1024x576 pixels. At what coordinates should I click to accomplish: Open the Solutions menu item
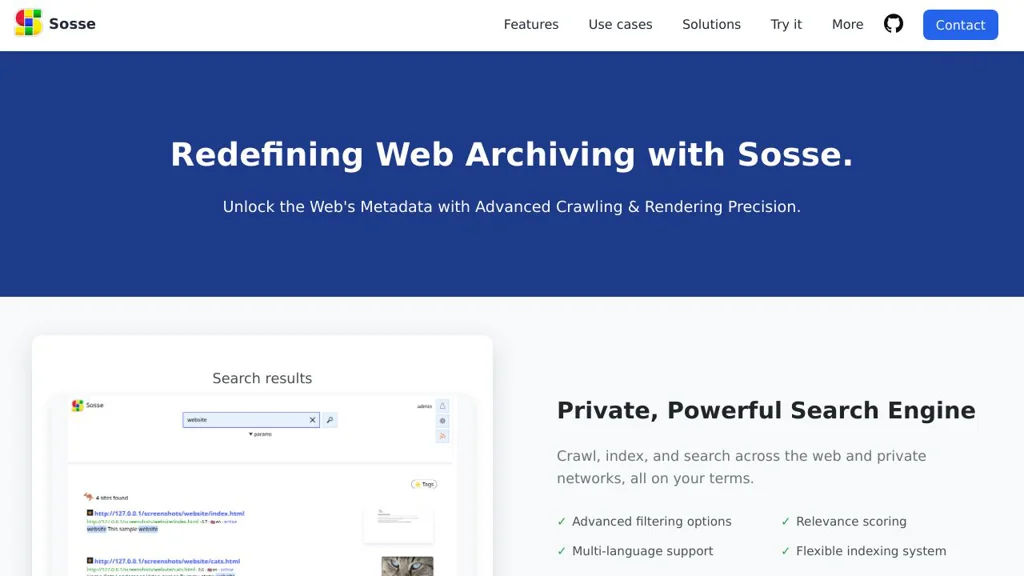[711, 24]
